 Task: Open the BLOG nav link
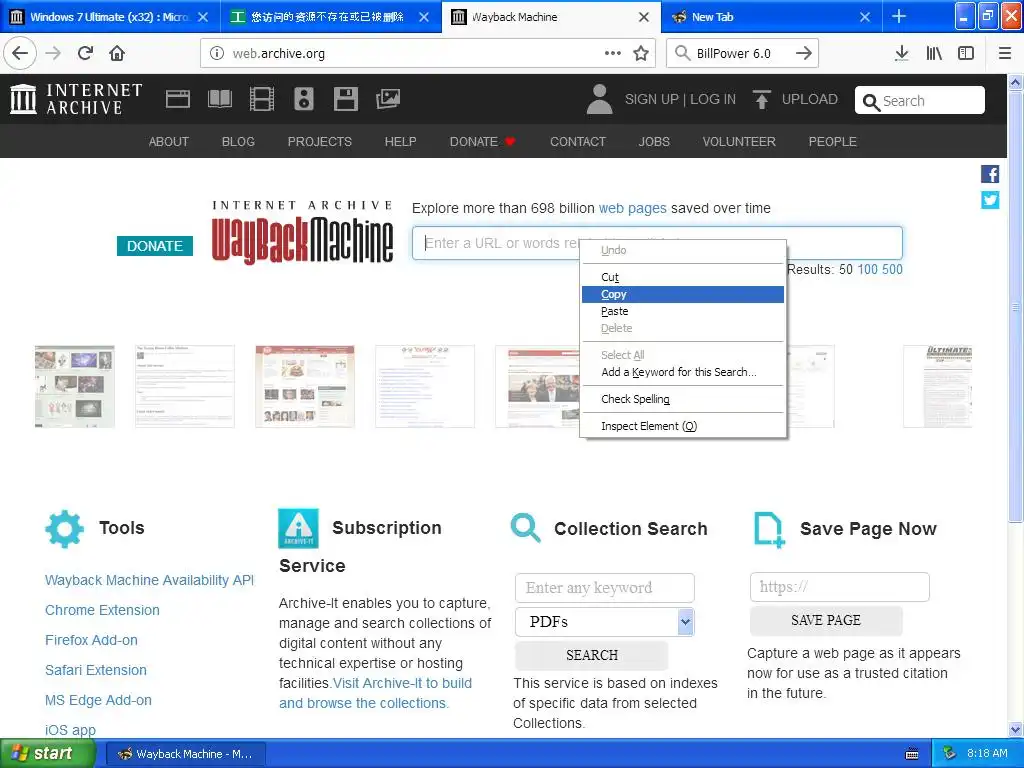click(x=238, y=142)
